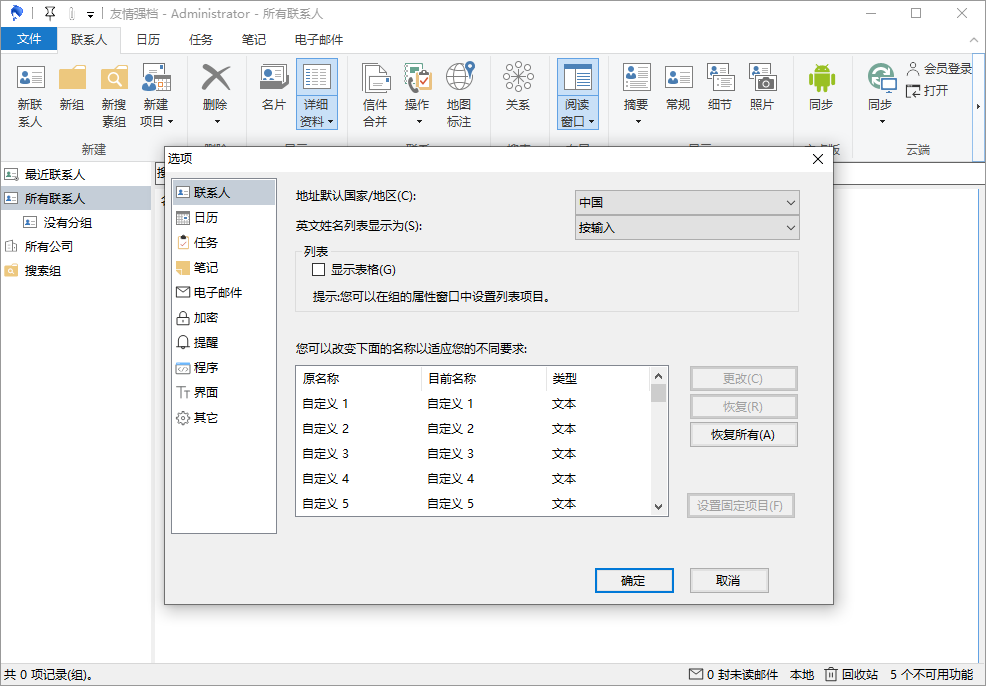This screenshot has height=686, width=986.
Task: Open 地图标注 map annotation
Action: click(x=460, y=95)
